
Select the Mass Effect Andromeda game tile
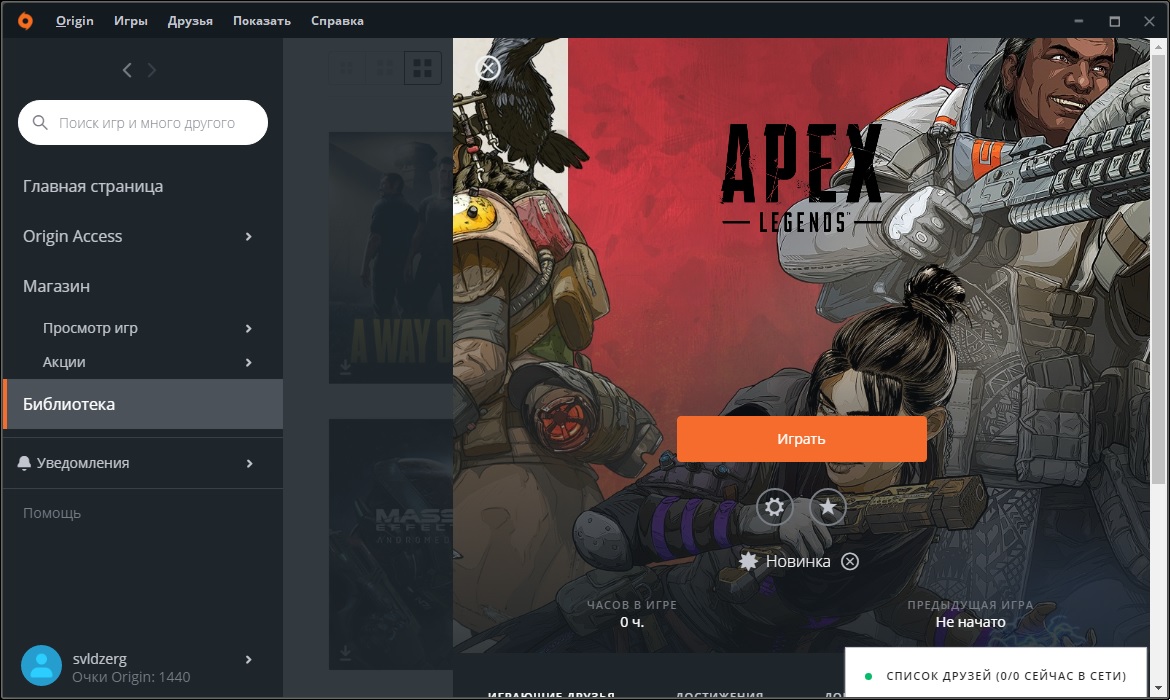tap(391, 544)
